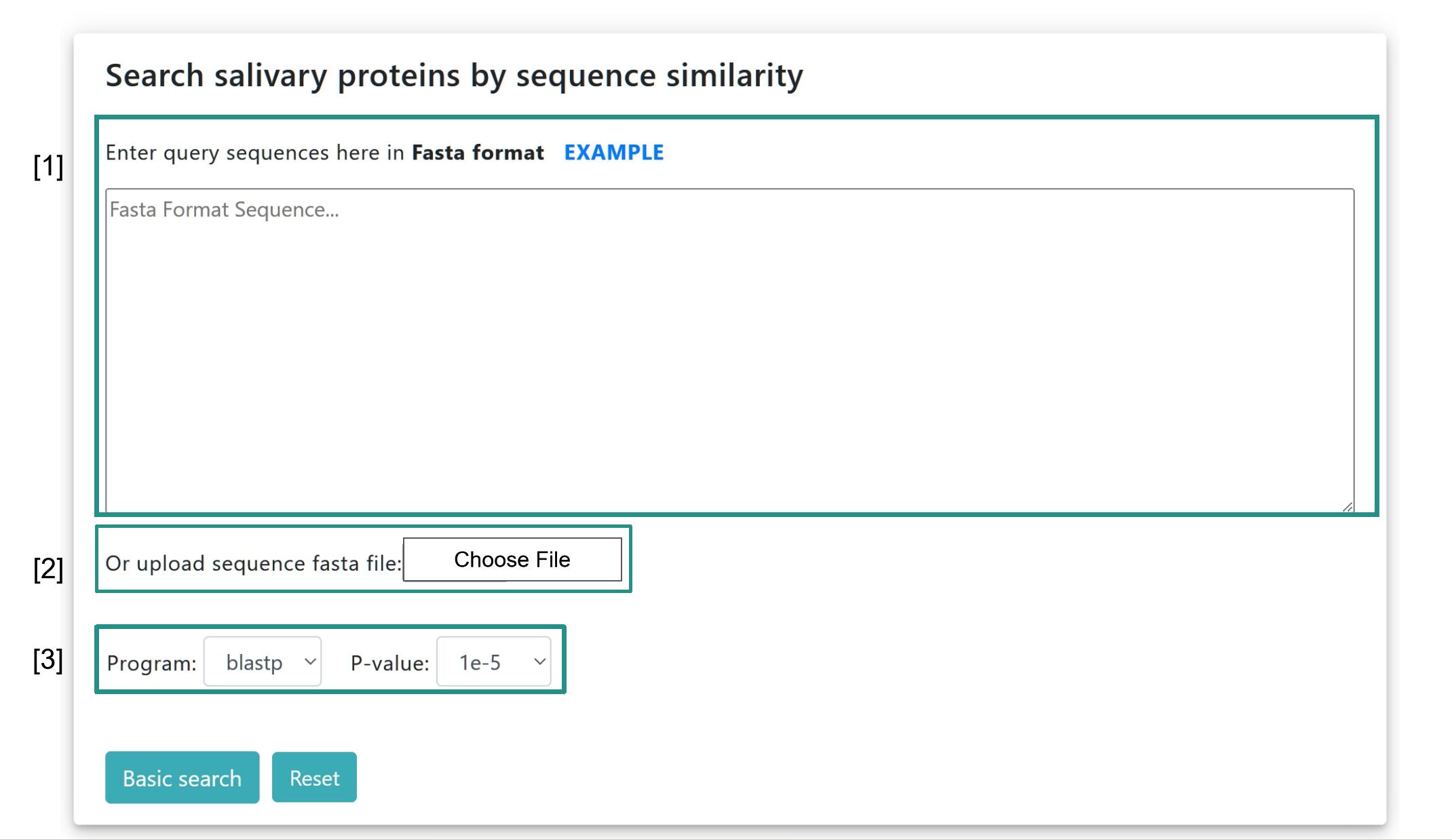Click the 'P-value:' field label
The width and height of the screenshot is (1452, 840).
click(x=389, y=663)
